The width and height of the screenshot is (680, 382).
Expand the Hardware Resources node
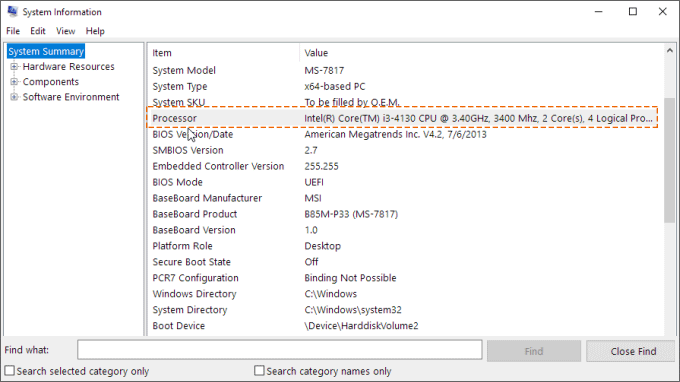pyautogui.click(x=14, y=67)
